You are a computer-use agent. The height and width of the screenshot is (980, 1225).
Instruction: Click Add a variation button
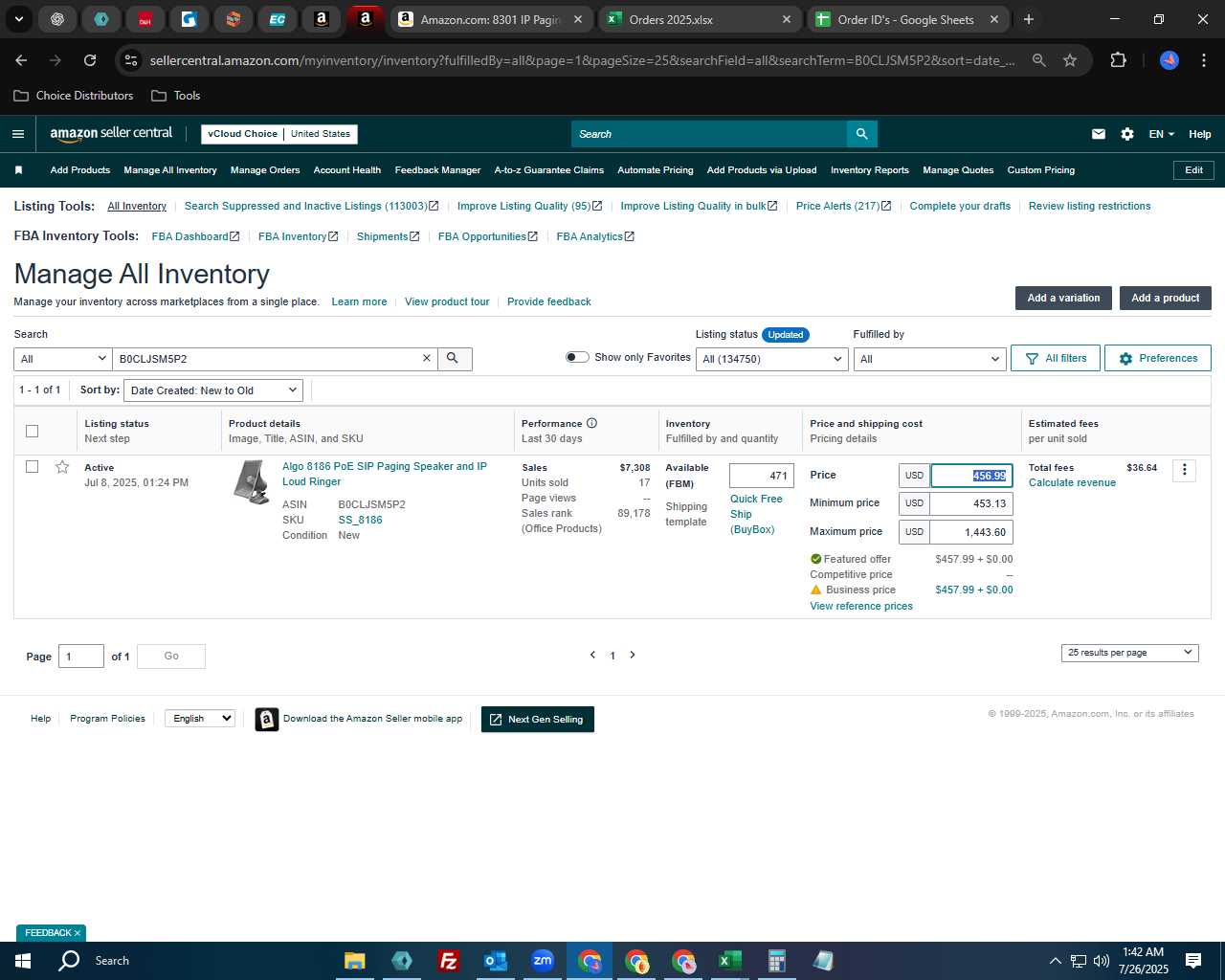coord(1063,298)
